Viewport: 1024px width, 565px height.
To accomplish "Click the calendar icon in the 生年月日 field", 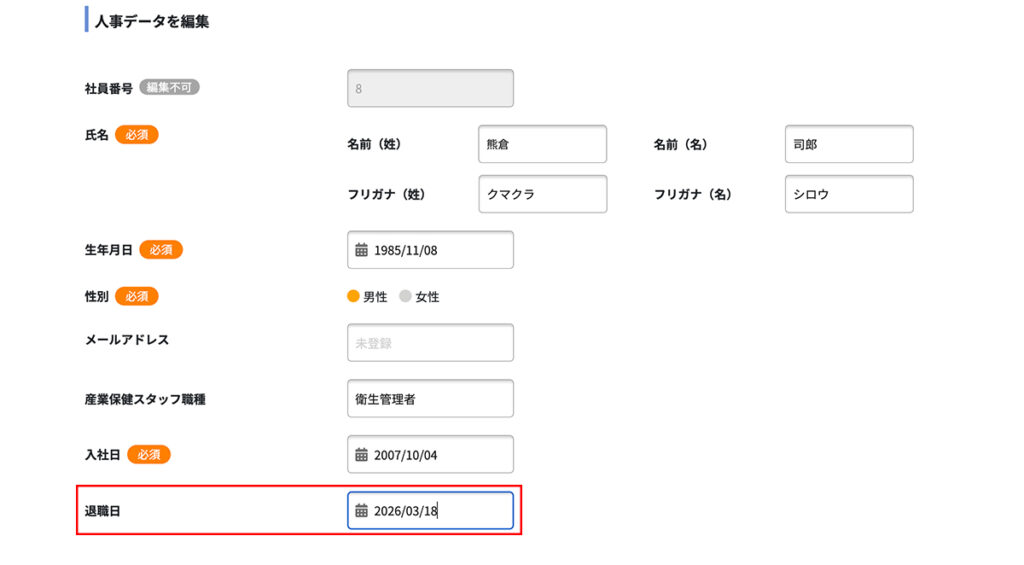I will [x=361, y=250].
